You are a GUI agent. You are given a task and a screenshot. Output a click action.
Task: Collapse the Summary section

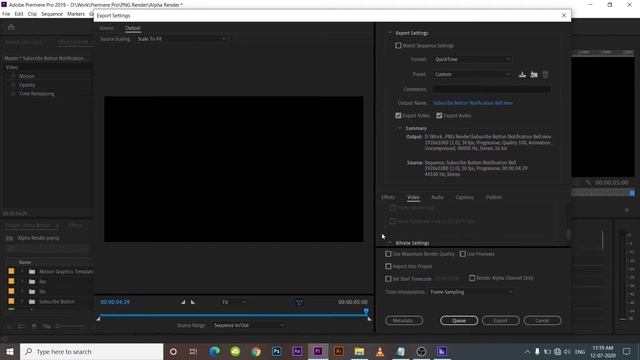pos(400,128)
